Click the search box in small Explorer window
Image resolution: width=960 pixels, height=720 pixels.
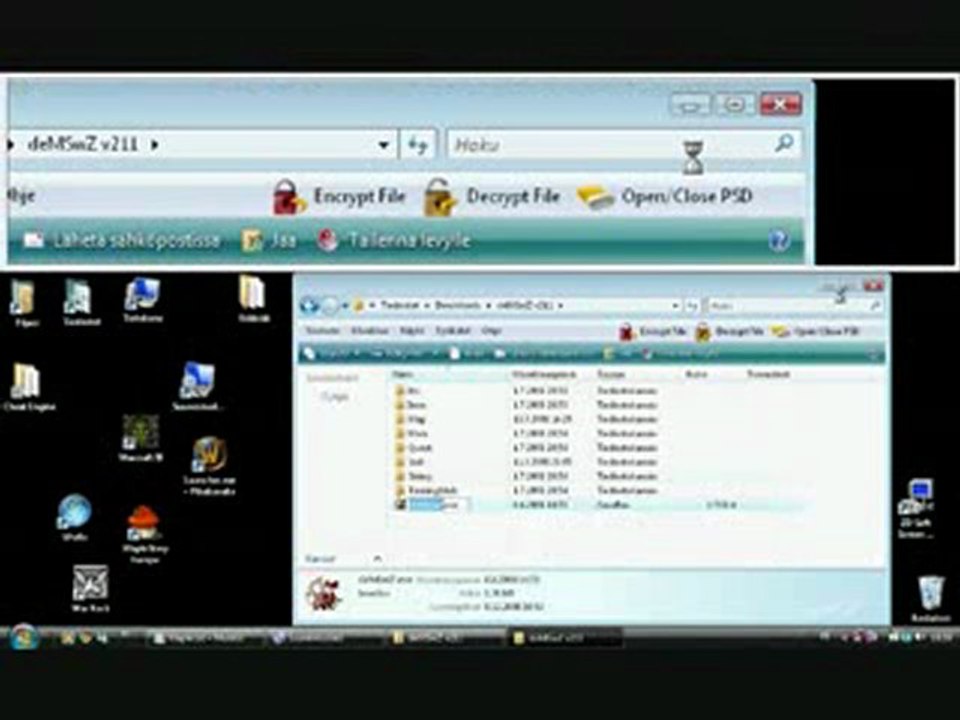(x=793, y=305)
